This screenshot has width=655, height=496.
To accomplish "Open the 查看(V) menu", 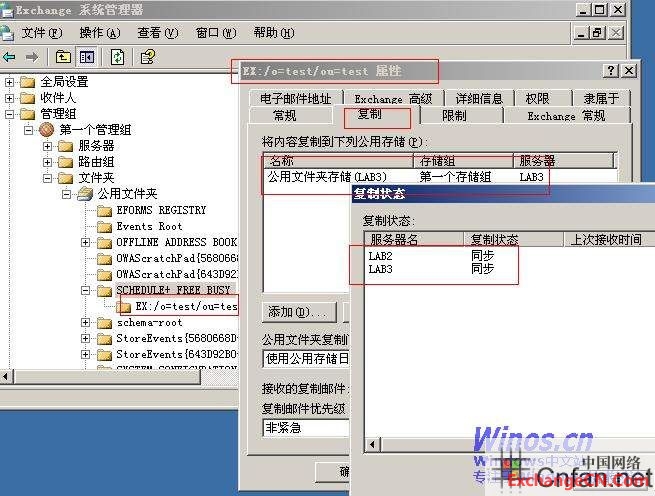I will pos(157,33).
